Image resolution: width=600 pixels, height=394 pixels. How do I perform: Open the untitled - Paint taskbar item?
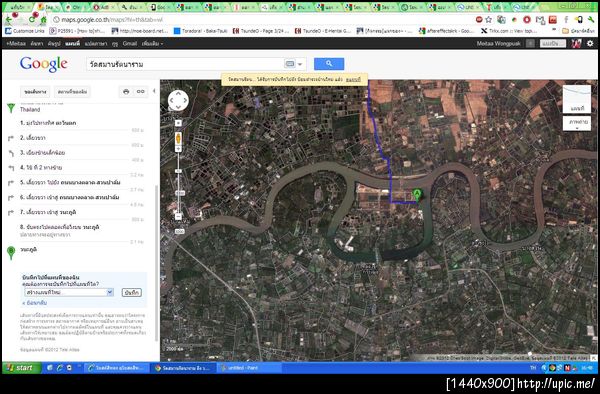click(249, 368)
